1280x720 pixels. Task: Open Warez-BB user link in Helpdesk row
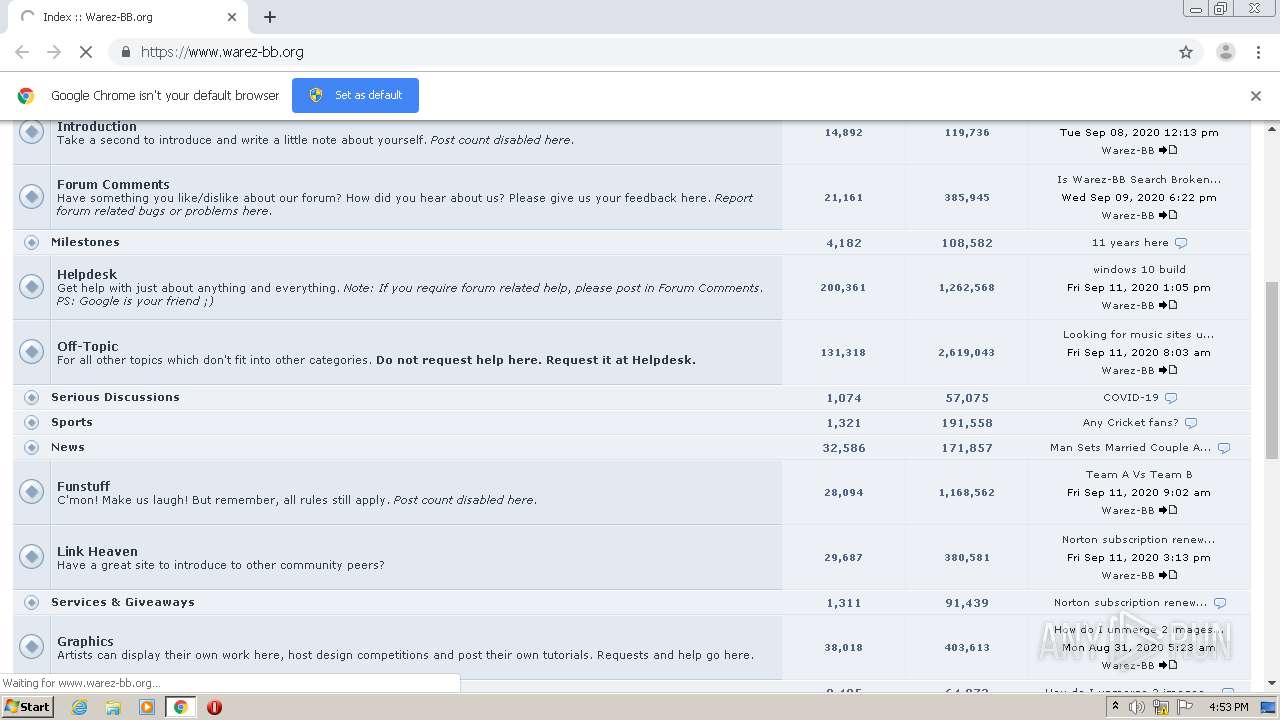tap(1128, 305)
